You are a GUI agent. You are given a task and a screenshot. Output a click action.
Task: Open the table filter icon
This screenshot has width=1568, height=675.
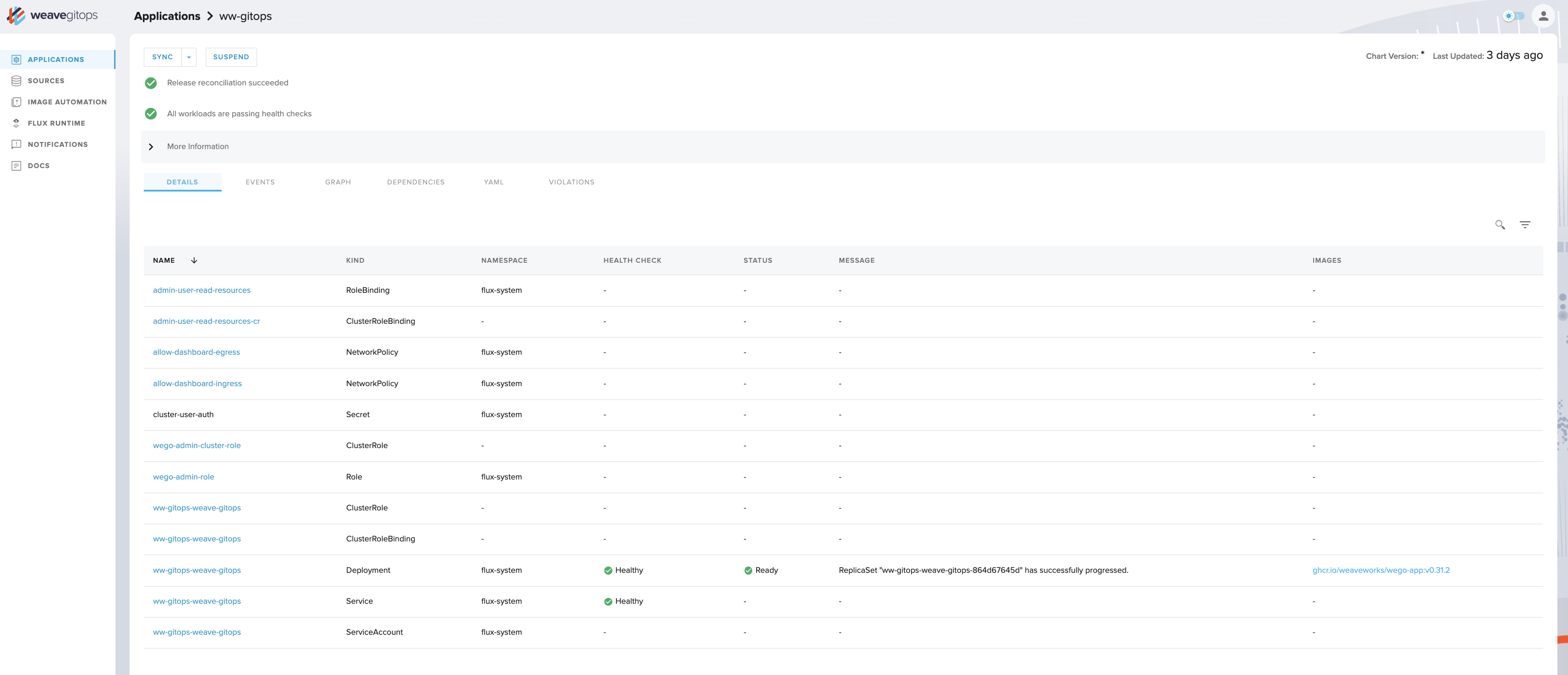coord(1525,225)
